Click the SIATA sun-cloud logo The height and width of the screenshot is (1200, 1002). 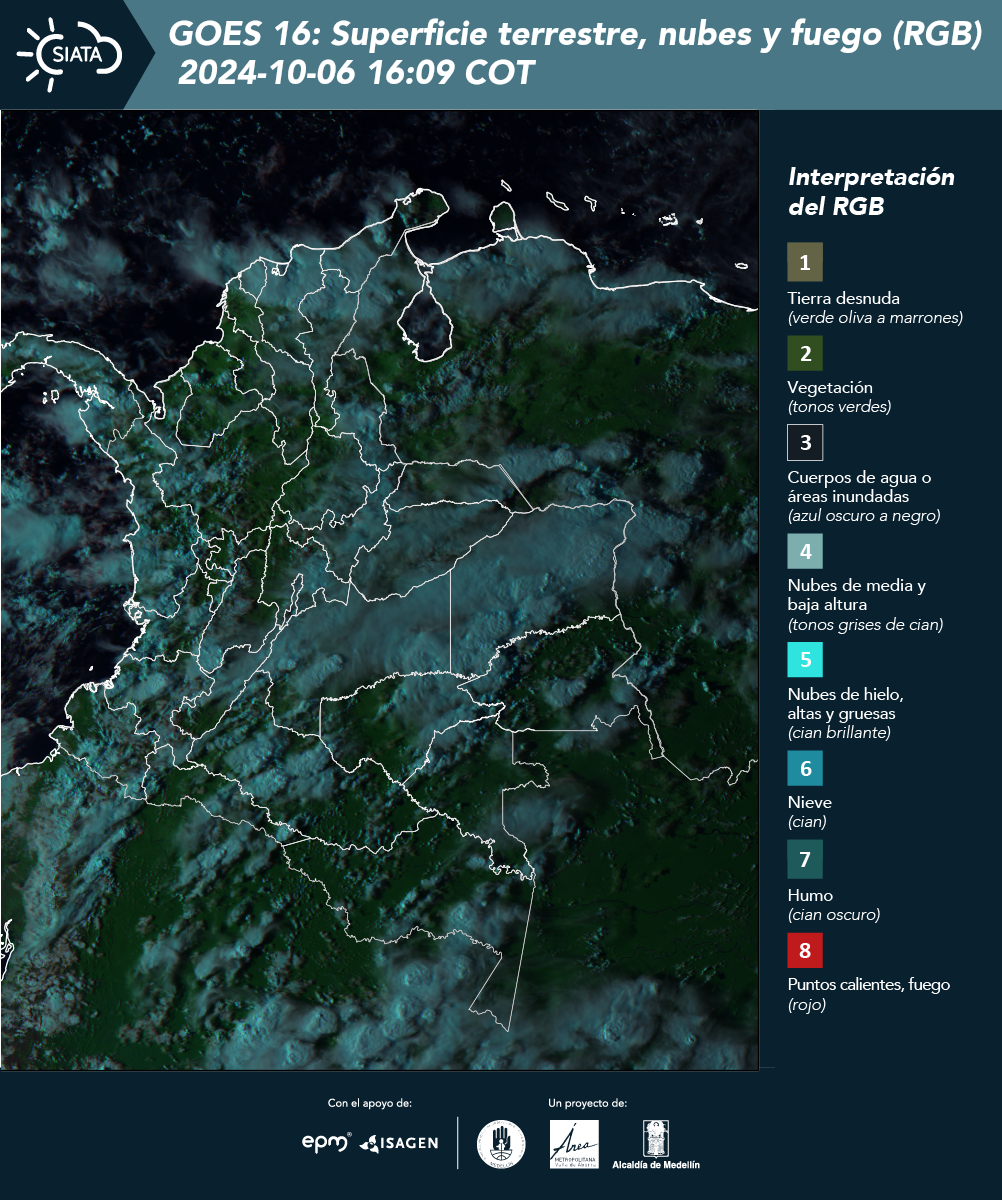(69, 54)
